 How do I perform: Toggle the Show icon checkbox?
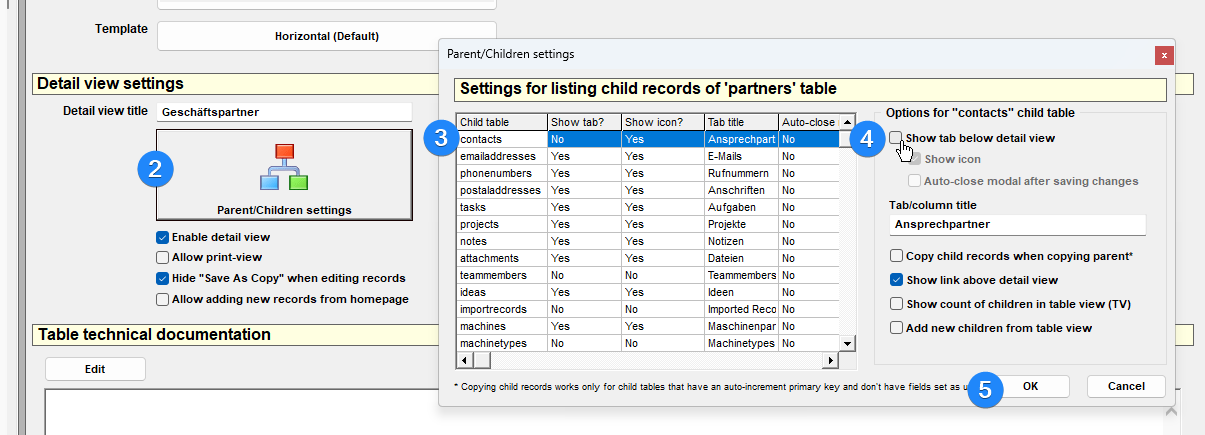point(915,159)
